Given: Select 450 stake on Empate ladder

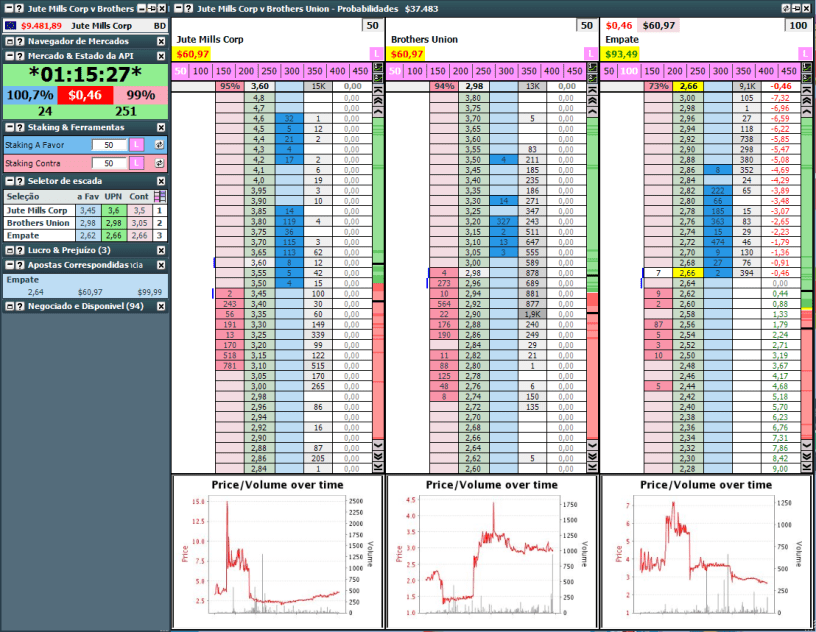Looking at the screenshot, I should point(788,71).
